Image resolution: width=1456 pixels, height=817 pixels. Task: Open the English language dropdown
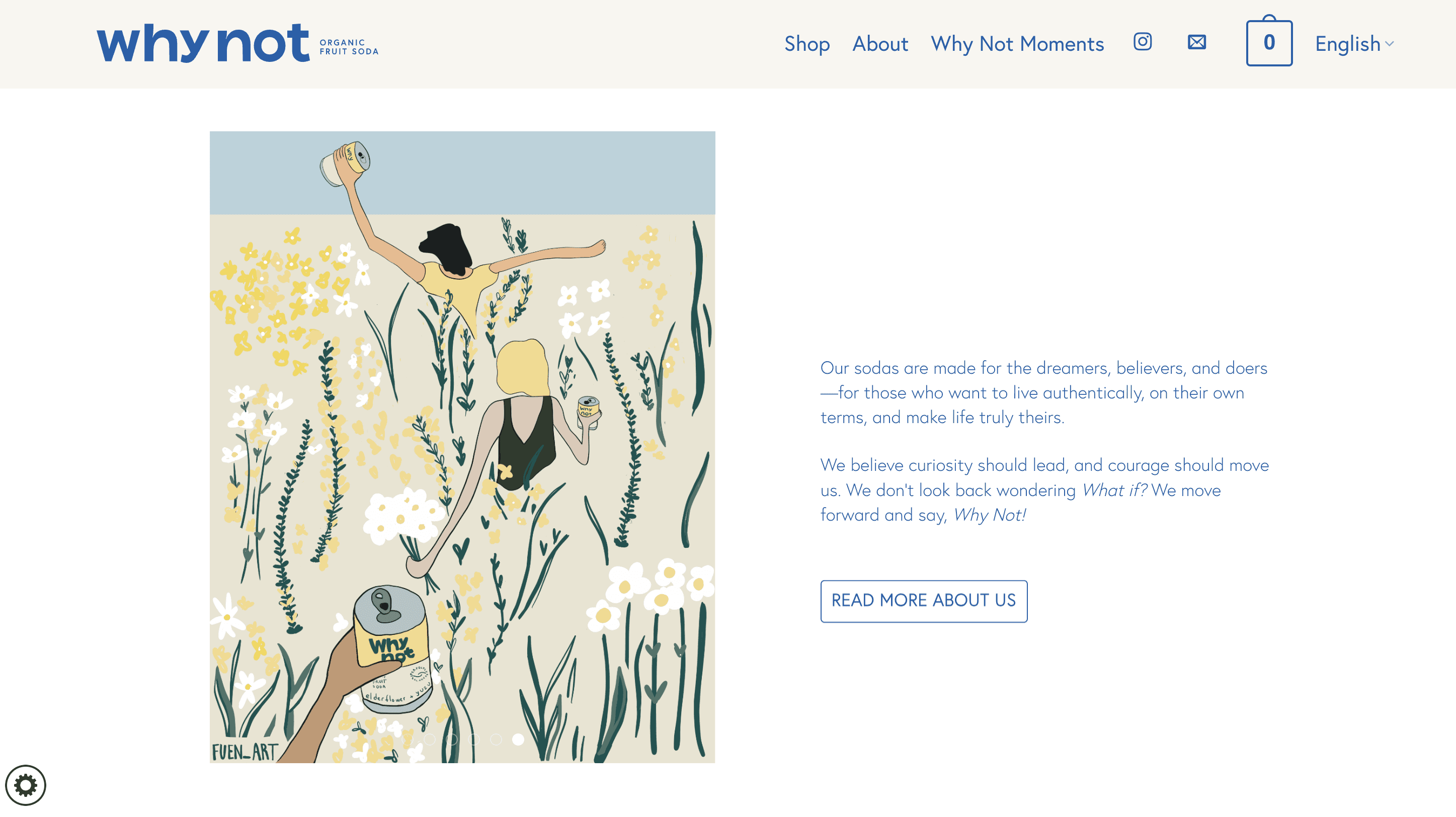click(1354, 43)
